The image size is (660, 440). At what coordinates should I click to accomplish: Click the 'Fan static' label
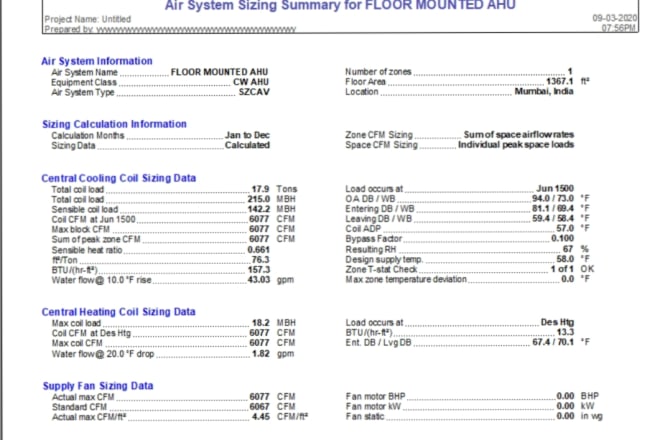pos(365,416)
